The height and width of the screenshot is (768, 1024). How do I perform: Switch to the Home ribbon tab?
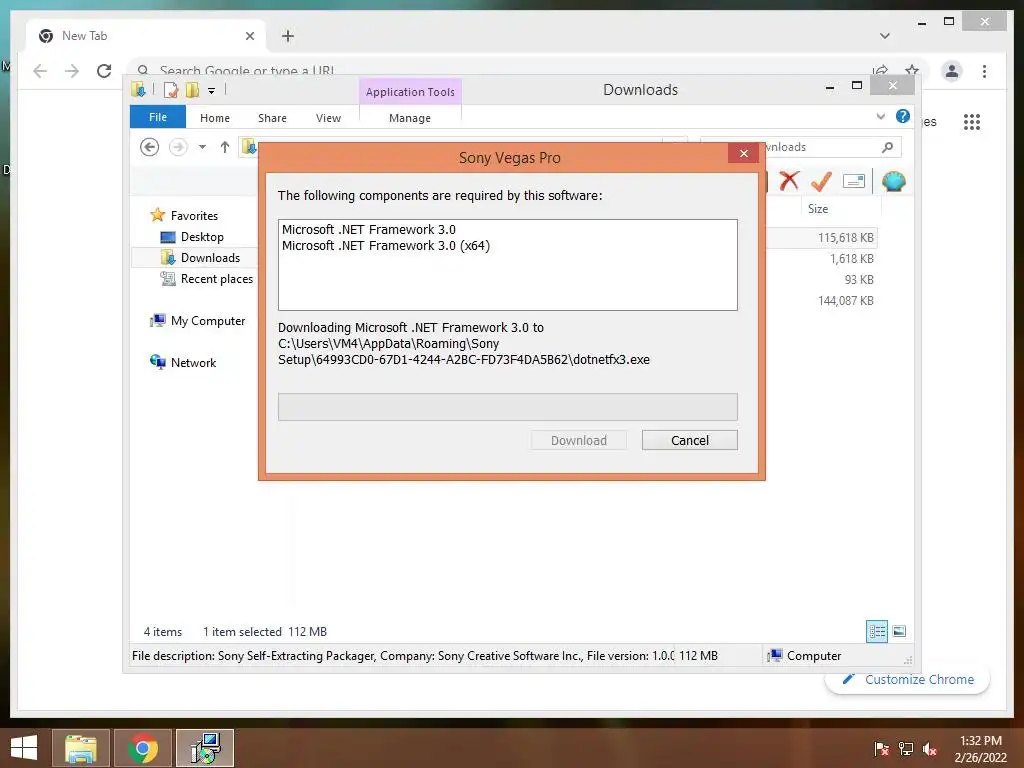tap(215, 118)
